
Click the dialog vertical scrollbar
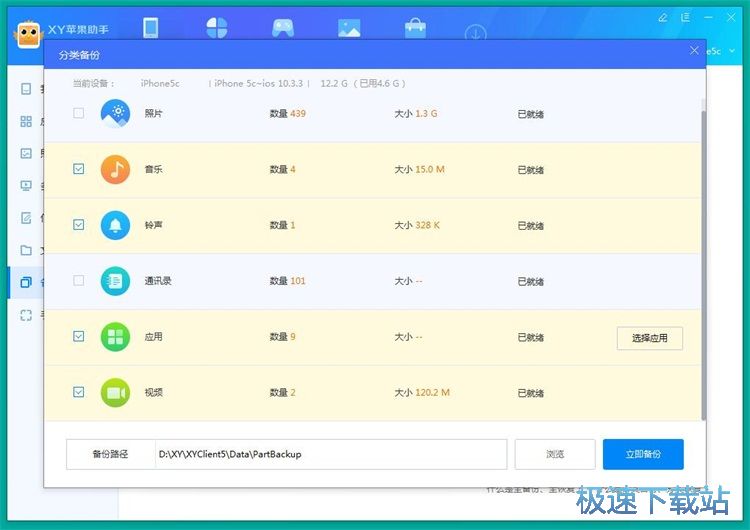(x=703, y=260)
